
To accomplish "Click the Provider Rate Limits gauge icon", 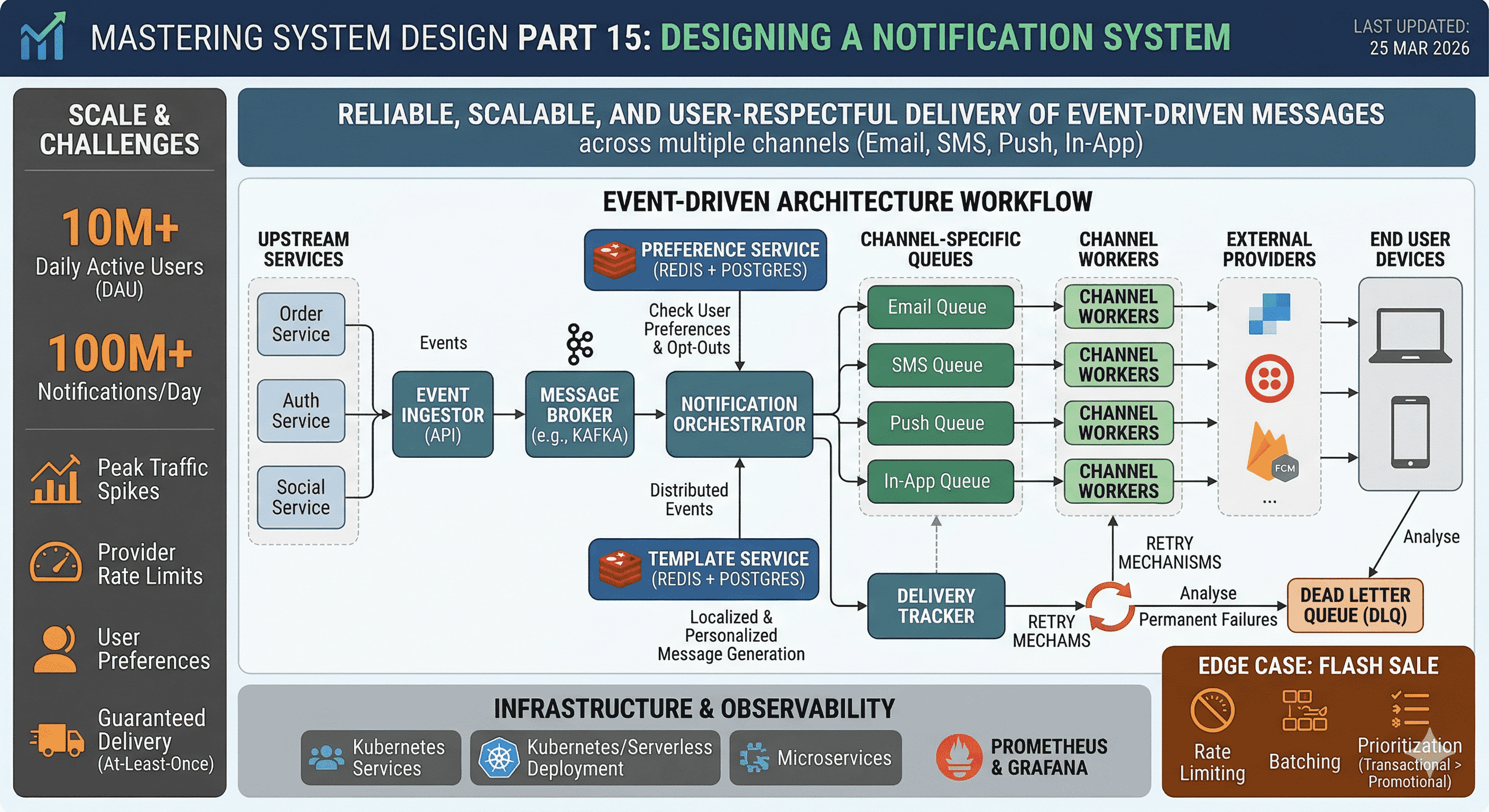I will click(56, 561).
